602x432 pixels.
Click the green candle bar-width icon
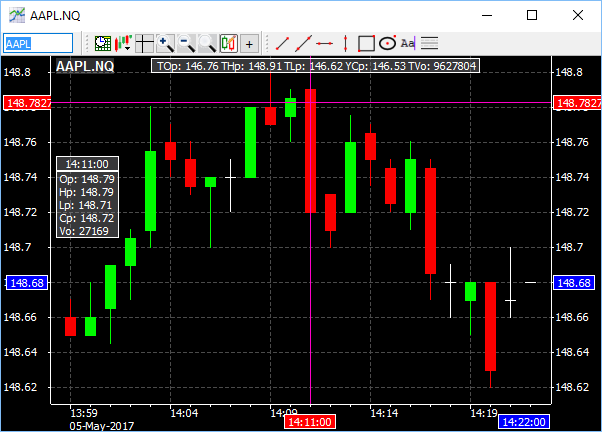(x=228, y=43)
